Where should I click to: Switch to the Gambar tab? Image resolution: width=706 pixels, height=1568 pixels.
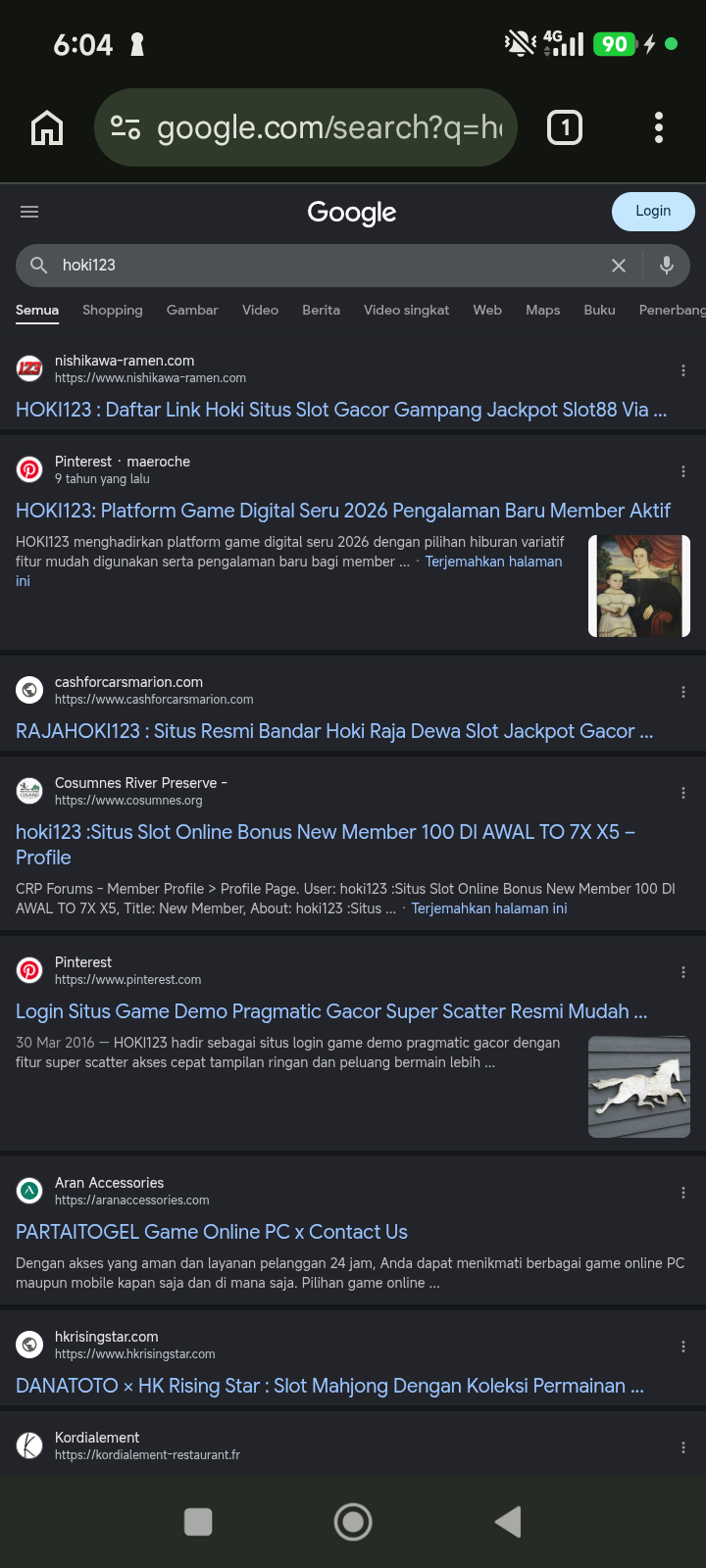point(192,310)
